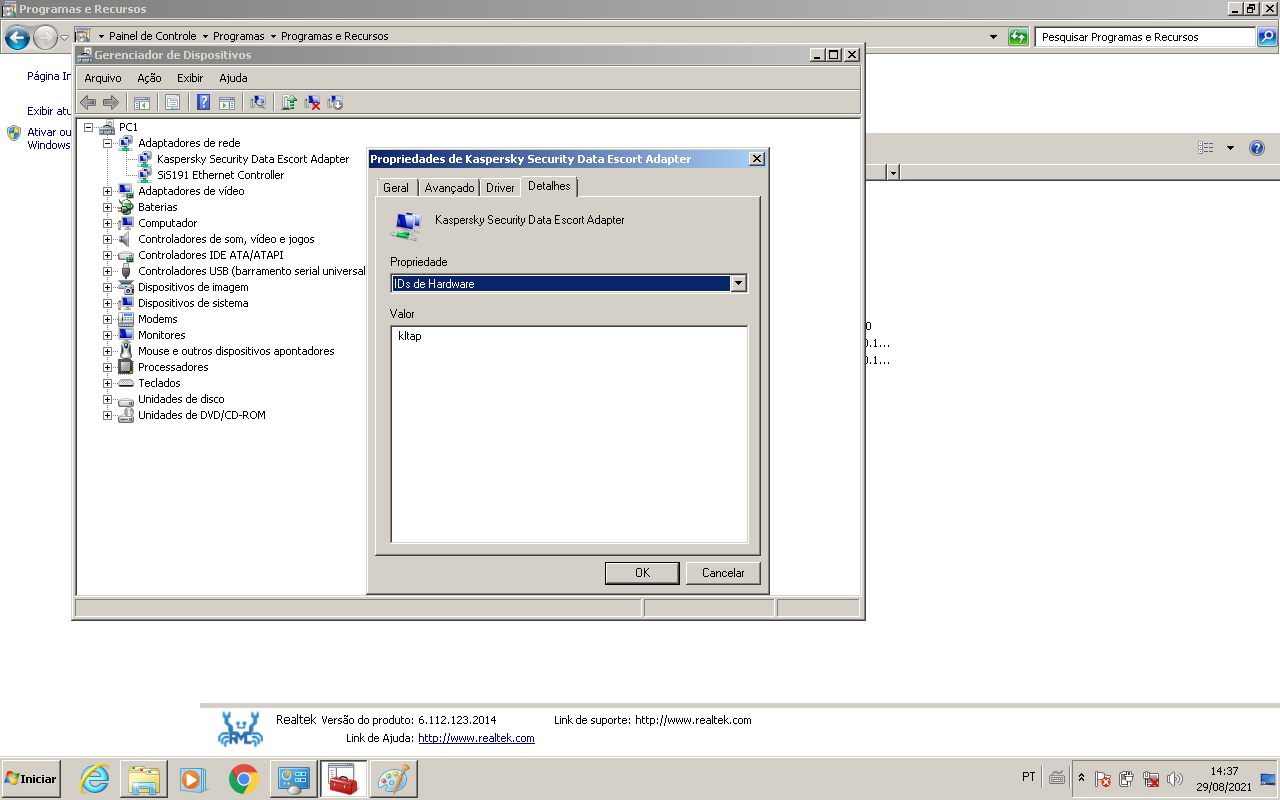This screenshot has width=1280, height=800.
Task: Open the Ação menu
Action: tap(149, 78)
